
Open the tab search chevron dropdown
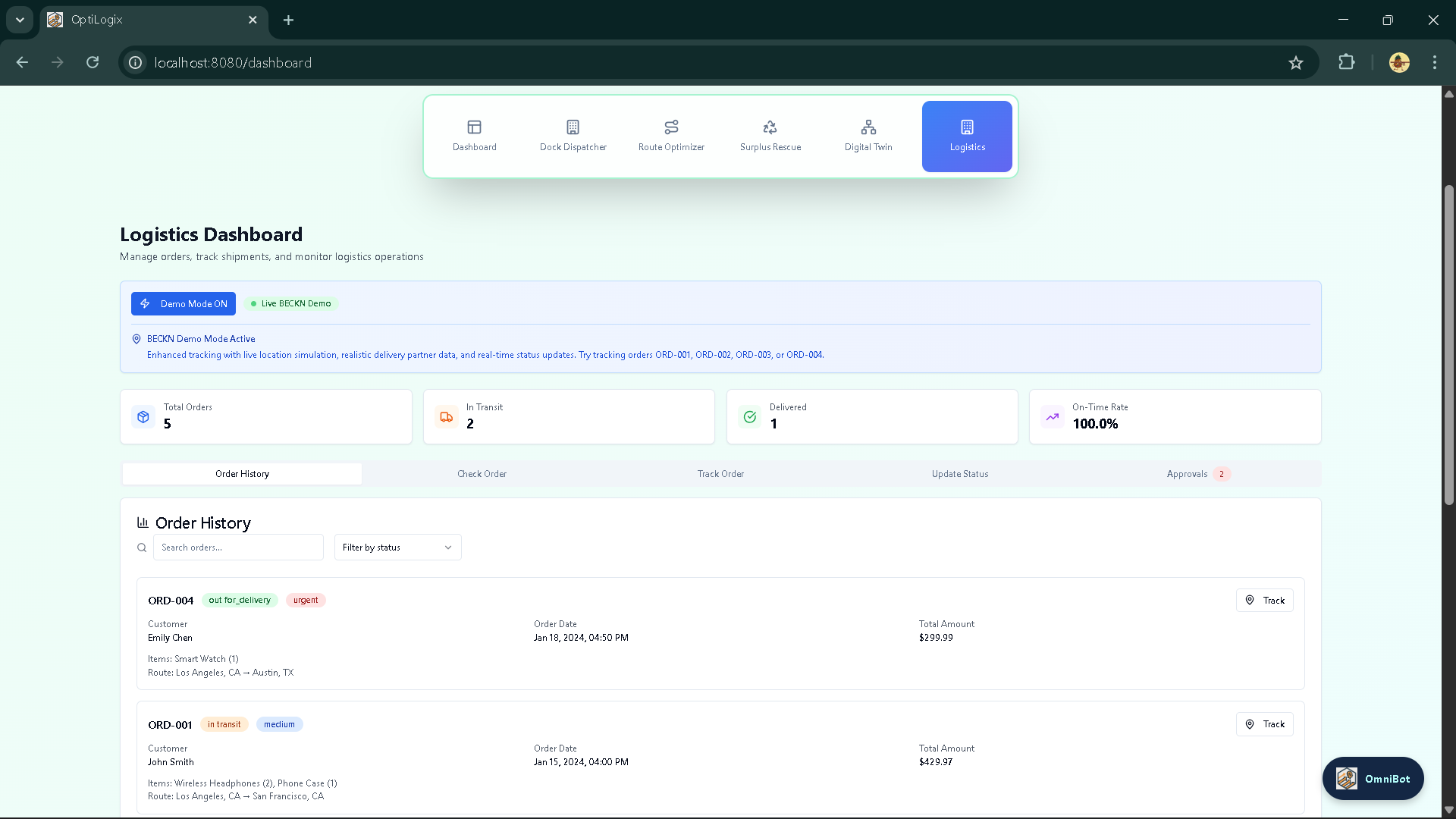click(20, 20)
